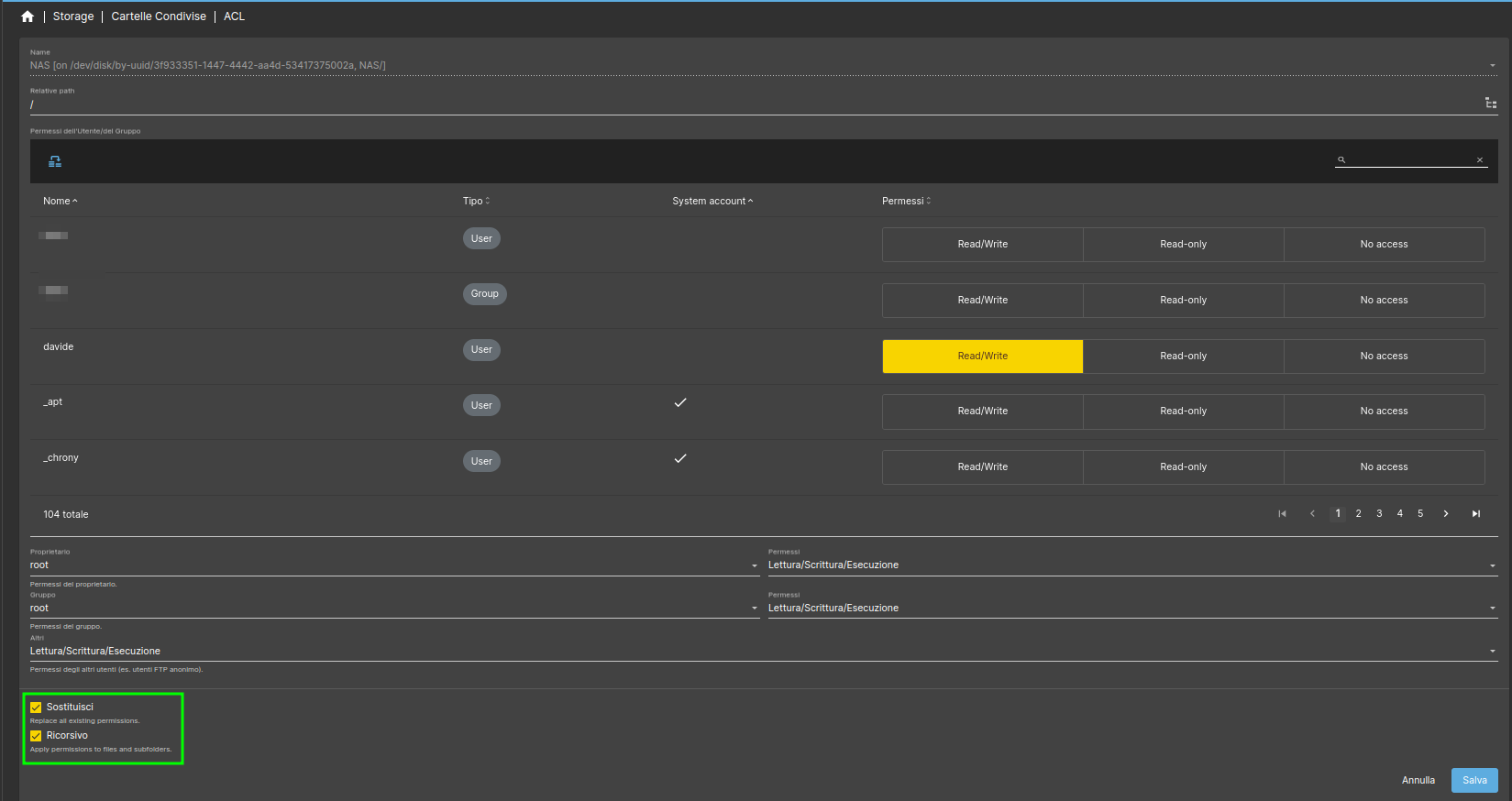Image resolution: width=1512 pixels, height=801 pixels.
Task: Clear the search with X icon
Action: [x=1480, y=159]
